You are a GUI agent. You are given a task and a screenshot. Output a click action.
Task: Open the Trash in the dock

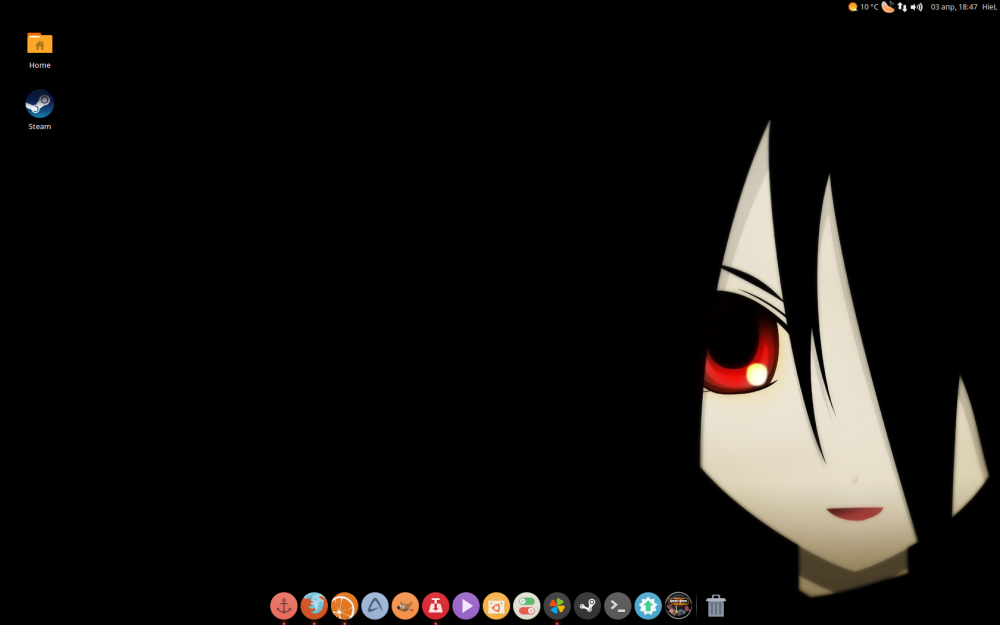tap(716, 606)
